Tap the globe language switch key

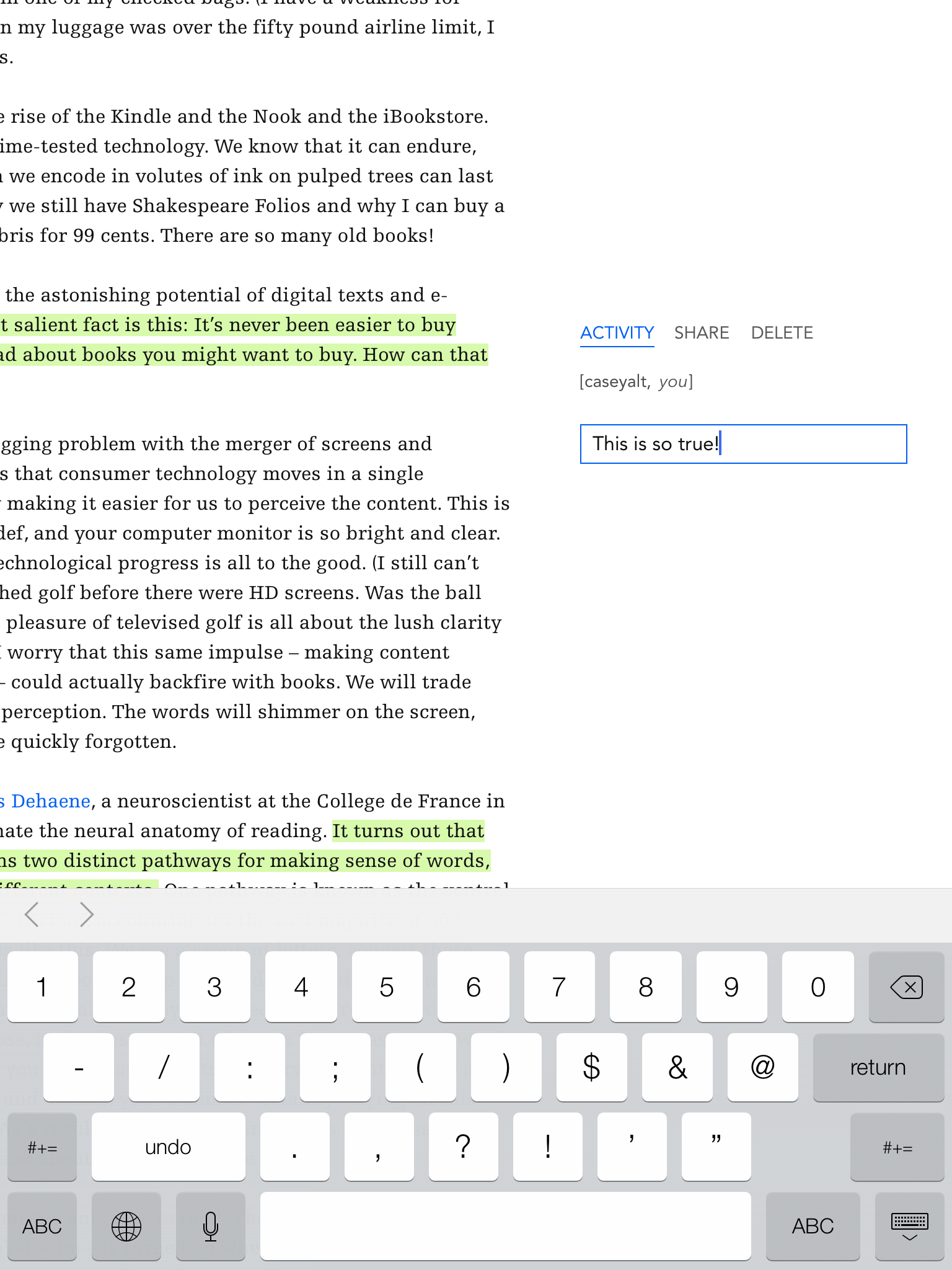(126, 1226)
